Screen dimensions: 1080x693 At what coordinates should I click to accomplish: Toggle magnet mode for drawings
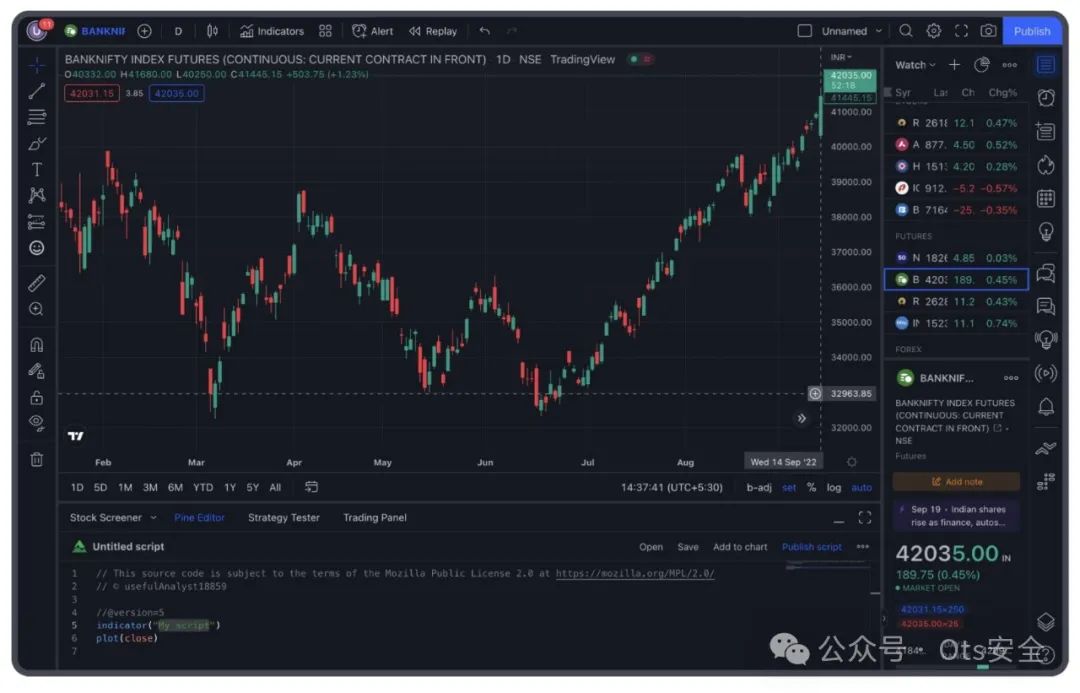click(37, 344)
